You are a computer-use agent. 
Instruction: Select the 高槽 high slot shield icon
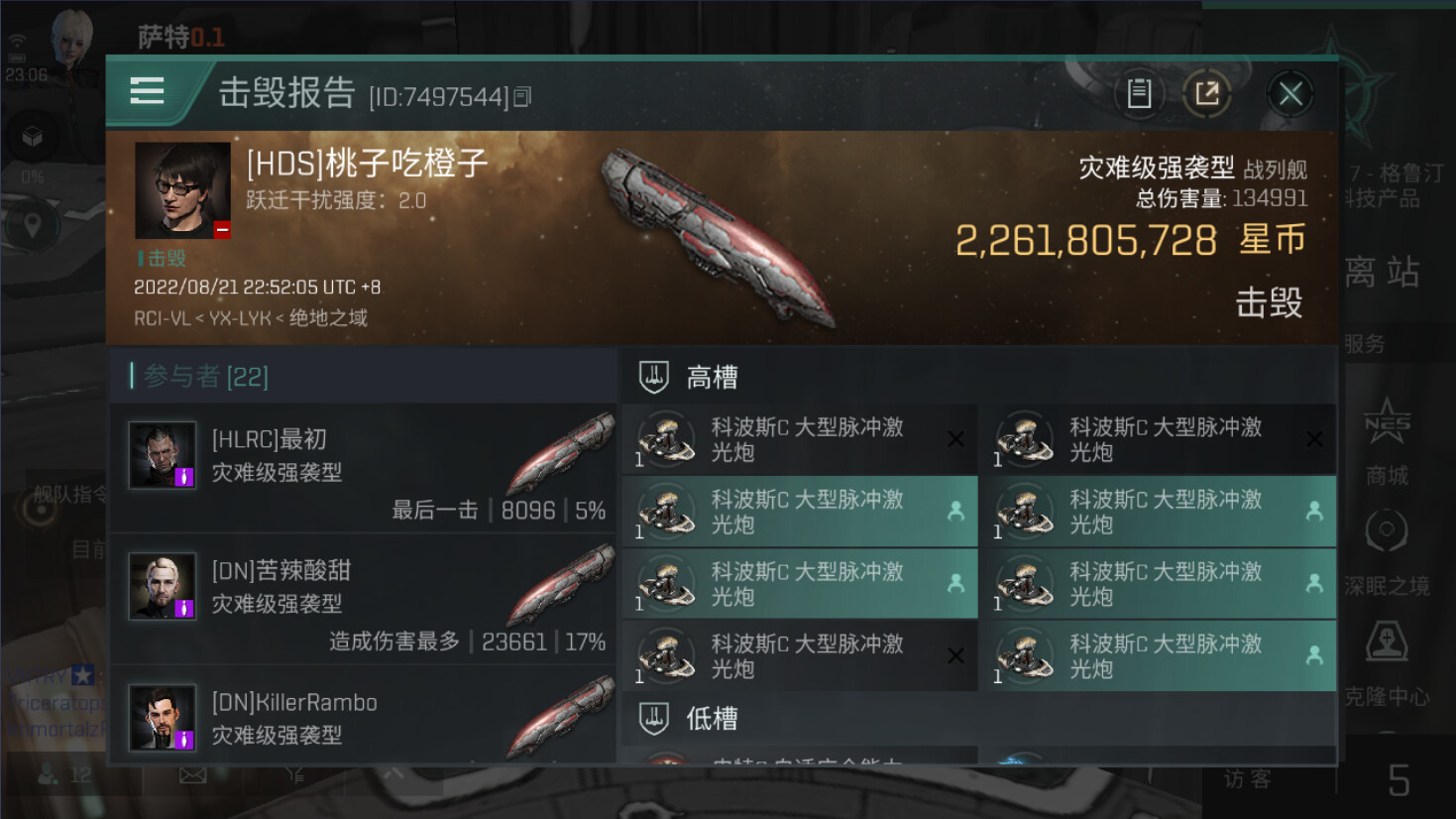653,377
